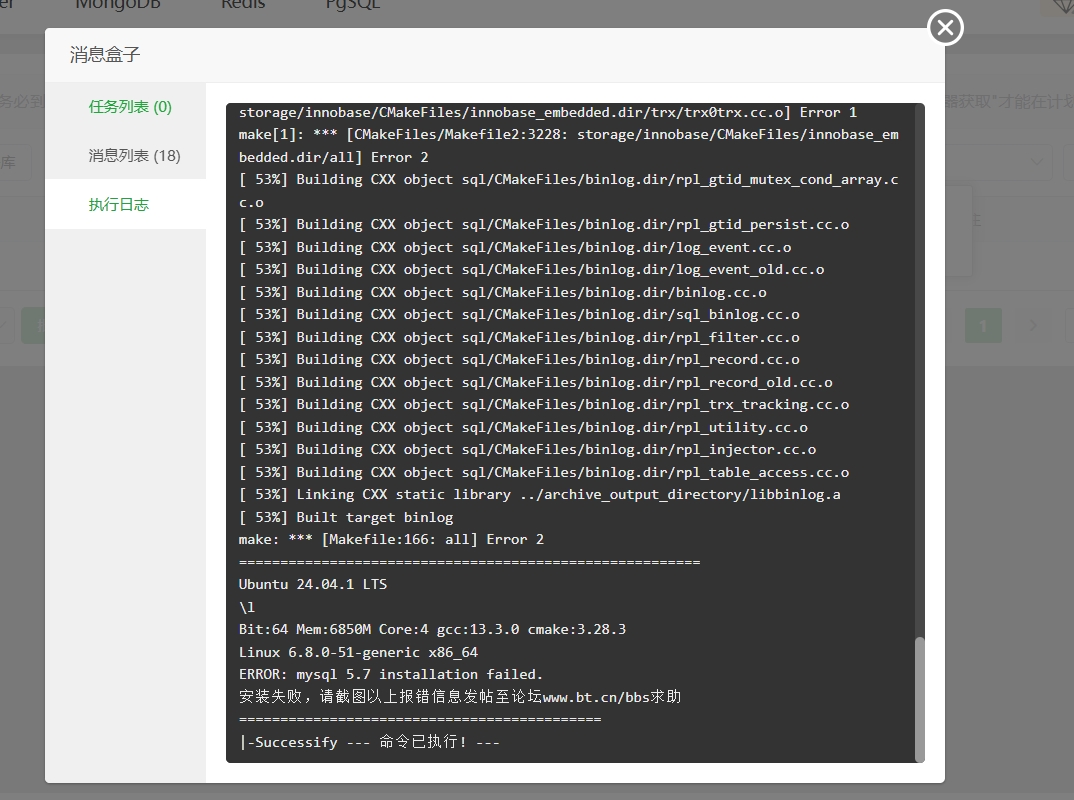Open the MongoDB tab in background page

(118, 5)
